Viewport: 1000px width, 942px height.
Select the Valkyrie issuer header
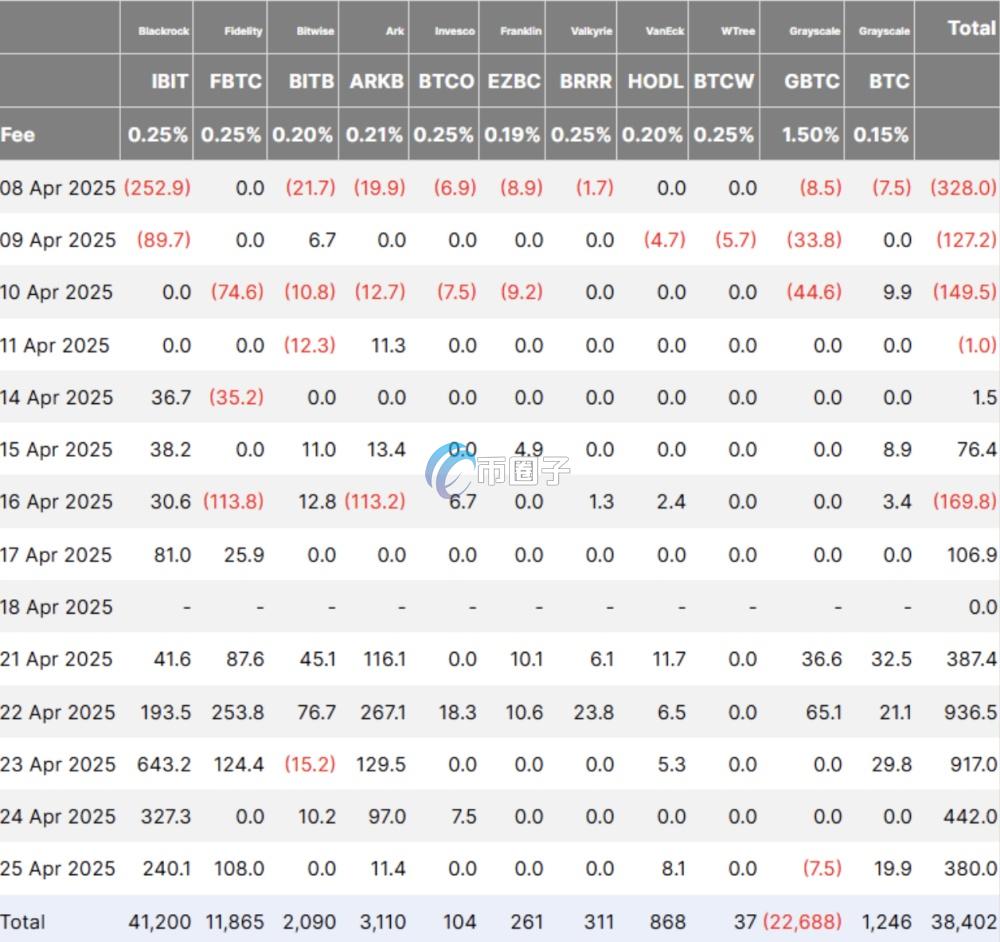coord(591,31)
